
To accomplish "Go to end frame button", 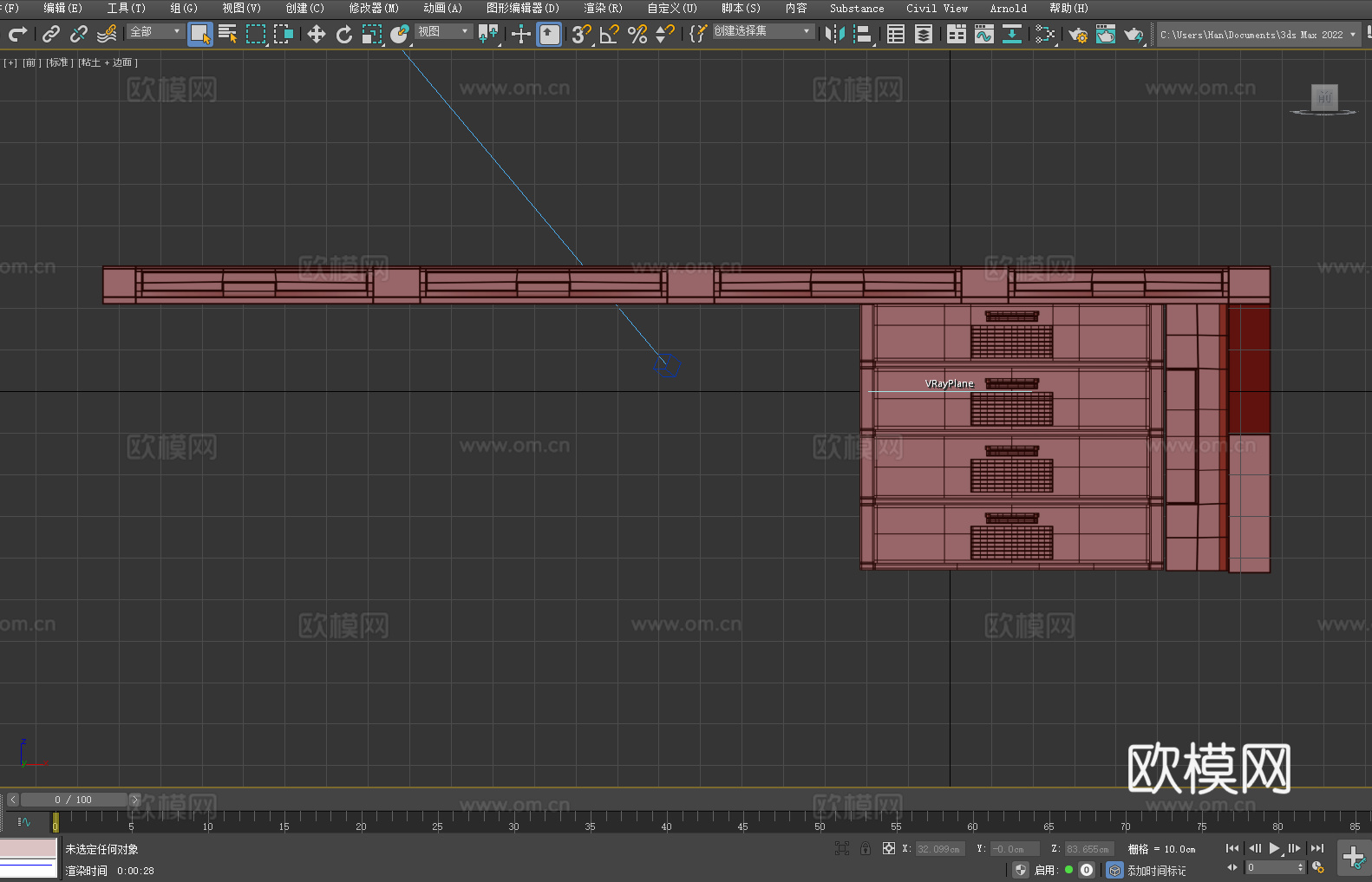I will 1317,848.
